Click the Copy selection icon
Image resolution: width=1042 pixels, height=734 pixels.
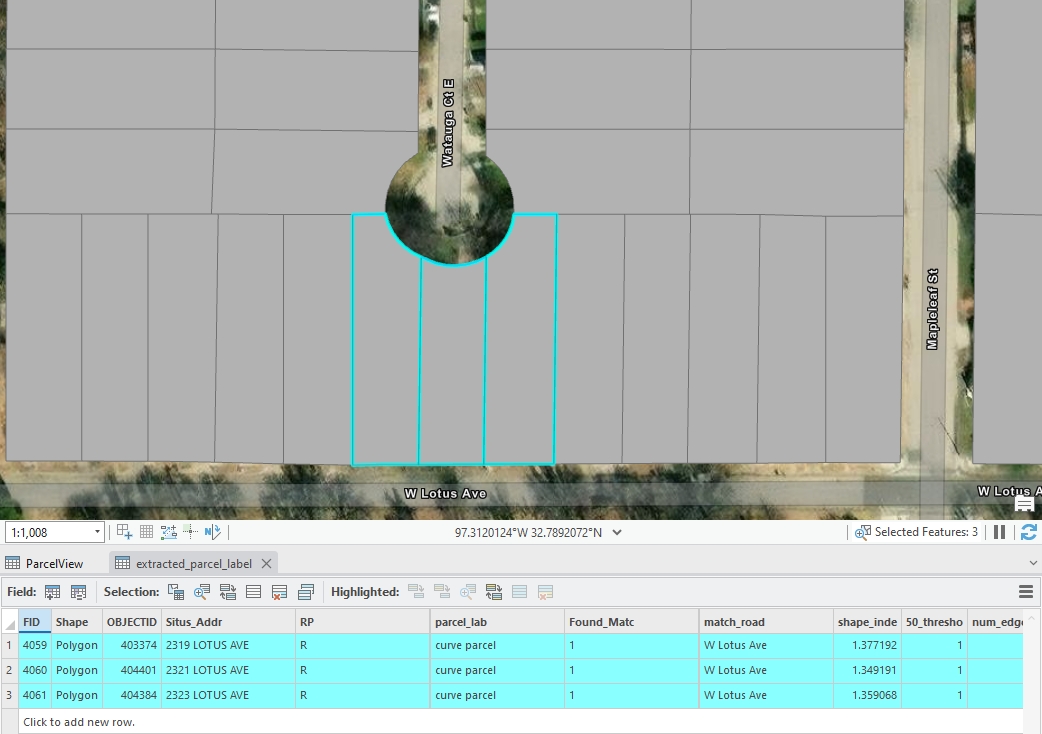click(306, 592)
